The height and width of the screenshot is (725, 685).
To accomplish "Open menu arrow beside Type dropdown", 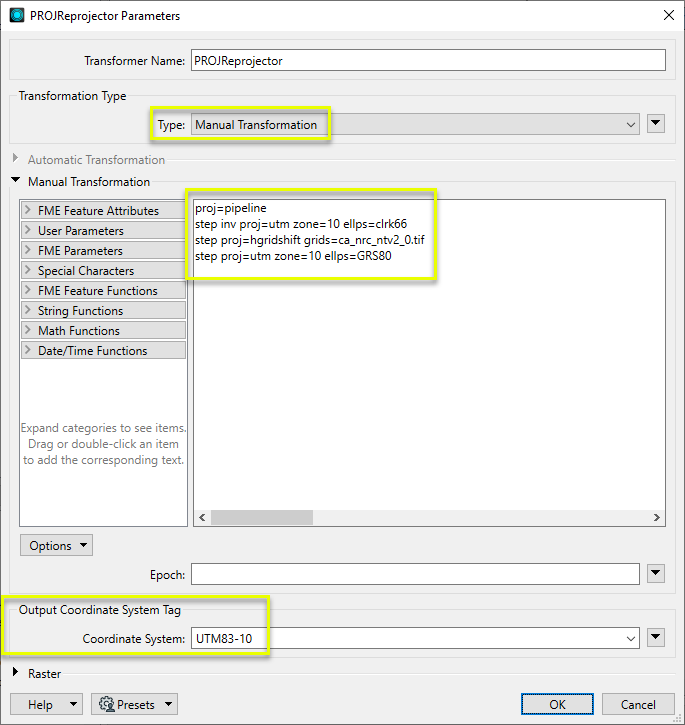I will click(x=656, y=125).
